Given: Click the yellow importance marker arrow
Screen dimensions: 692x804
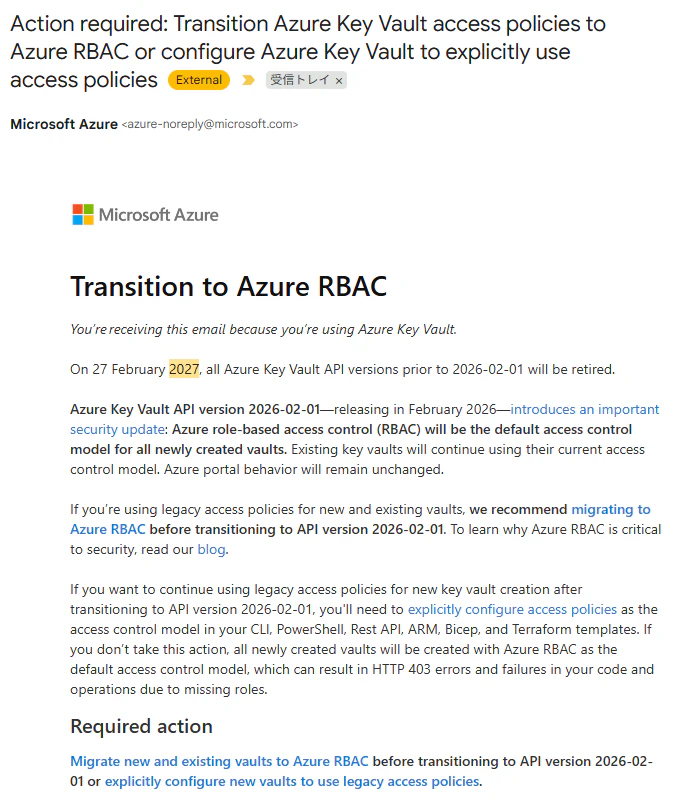Looking at the screenshot, I should tap(248, 80).
